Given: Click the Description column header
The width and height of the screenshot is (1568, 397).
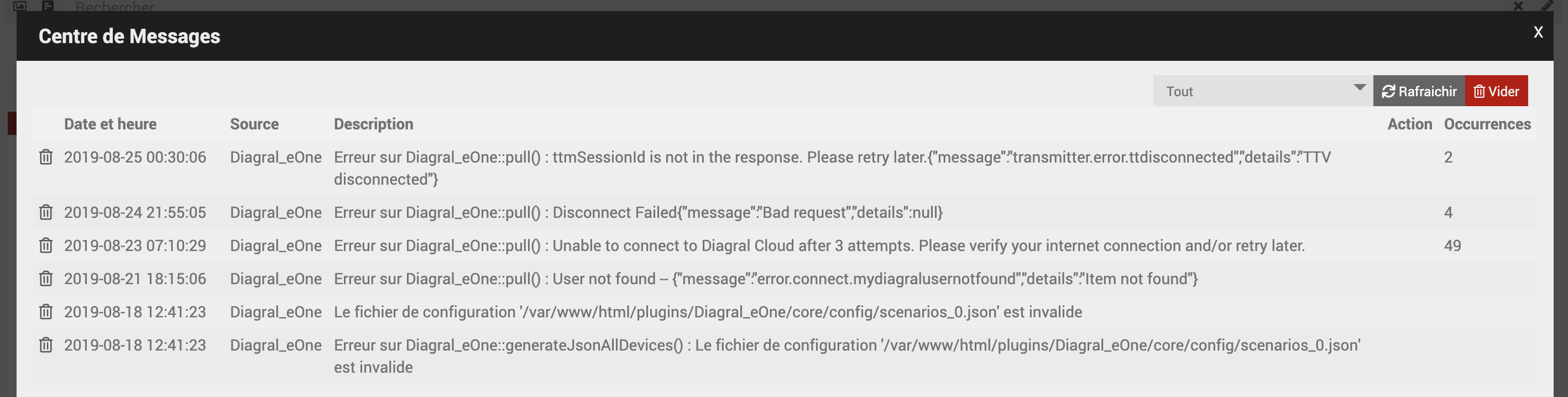Looking at the screenshot, I should [373, 124].
